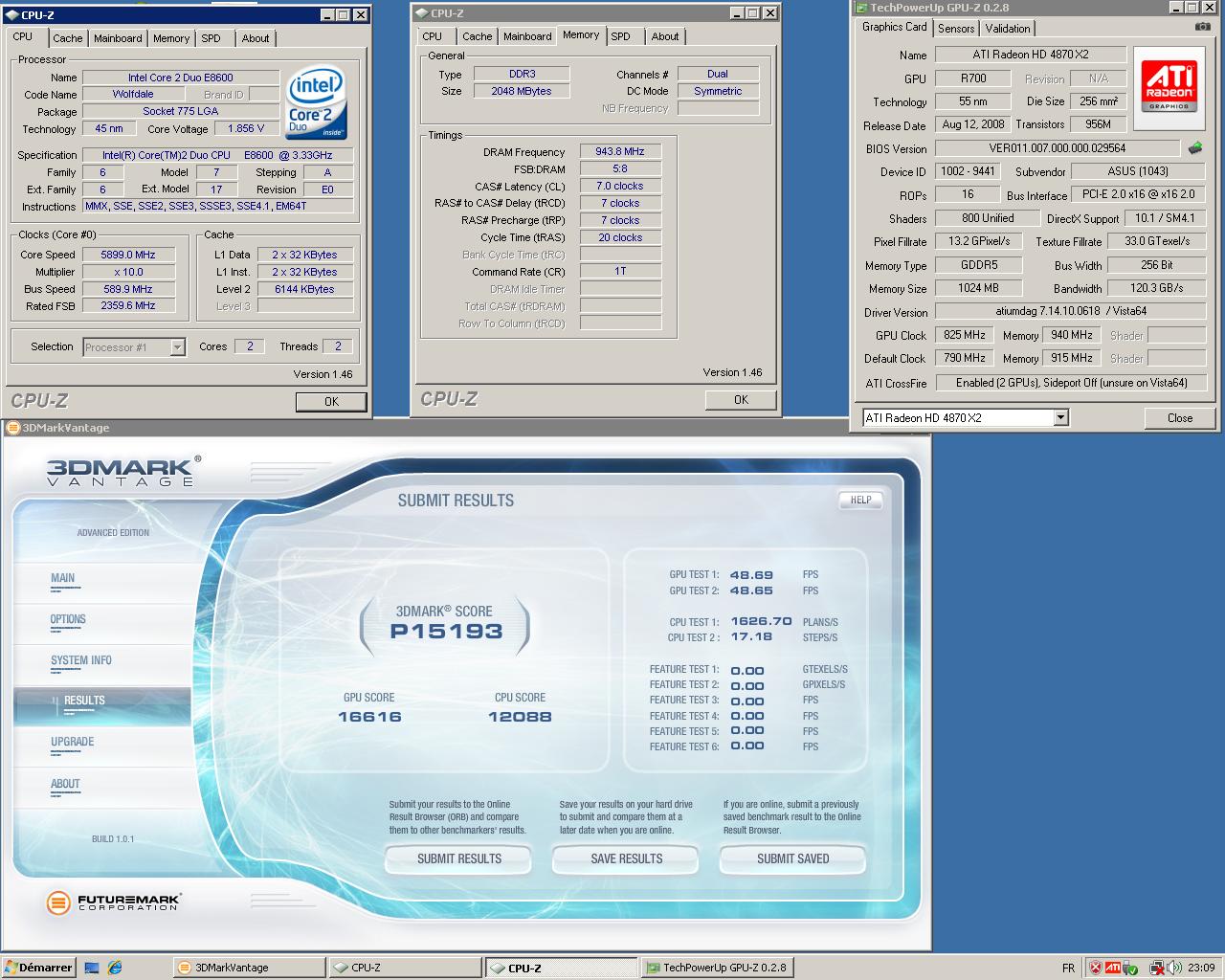Image resolution: width=1225 pixels, height=980 pixels.
Task: Open Mainboard tab in first CPU-Z window
Action: point(118,38)
